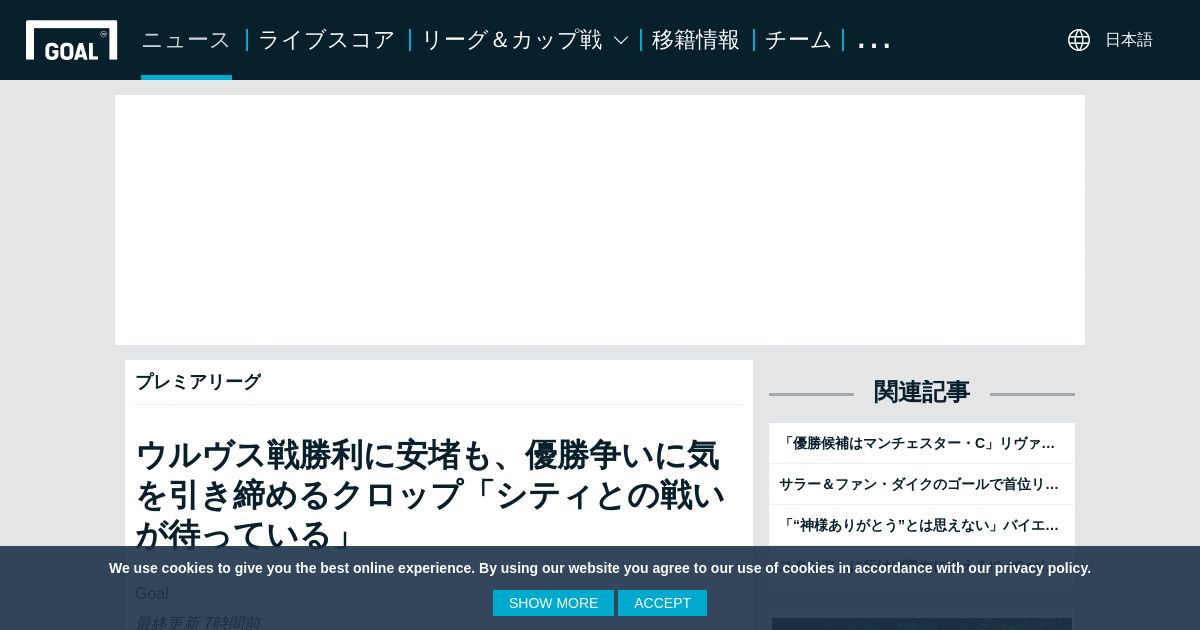
Task: Show more navigation items via ellipsis
Action: point(874,43)
